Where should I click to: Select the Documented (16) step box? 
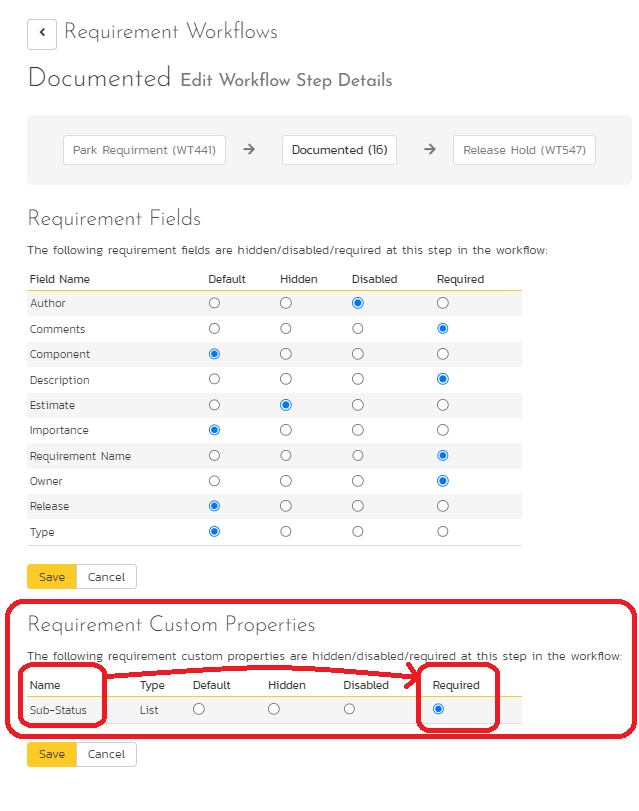[x=339, y=150]
